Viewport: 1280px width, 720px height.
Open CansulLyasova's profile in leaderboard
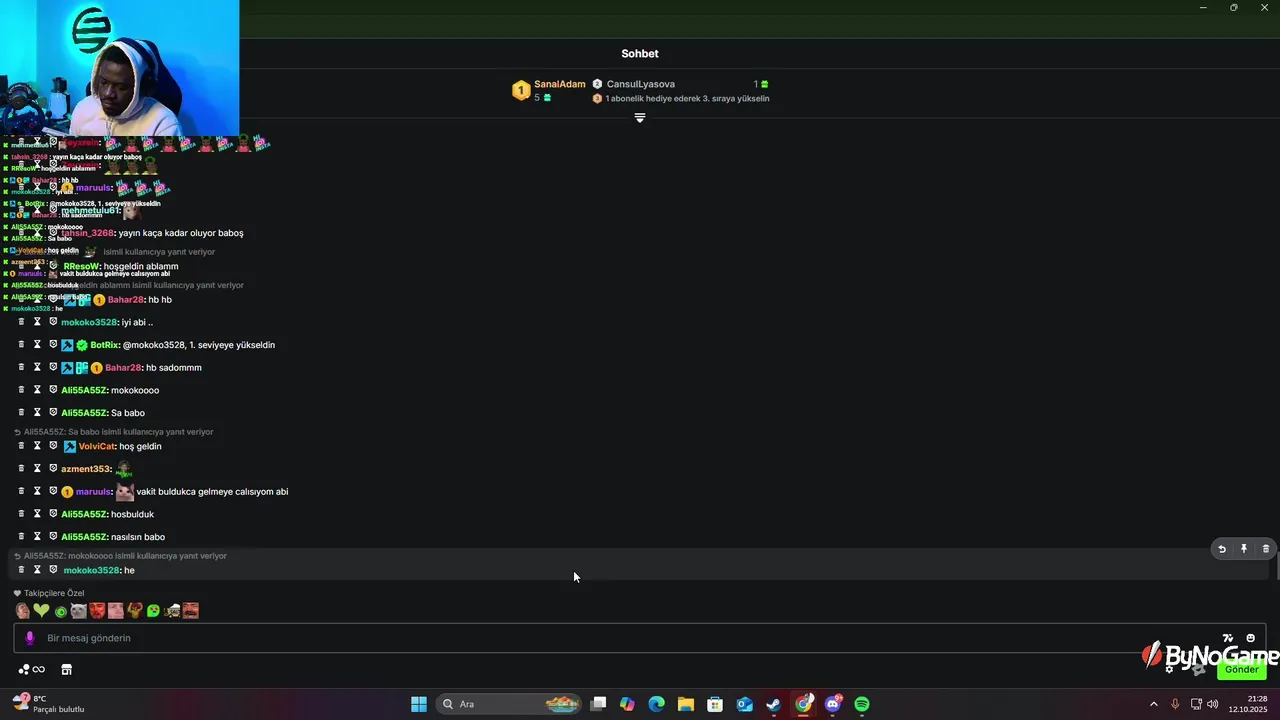pyautogui.click(x=641, y=84)
